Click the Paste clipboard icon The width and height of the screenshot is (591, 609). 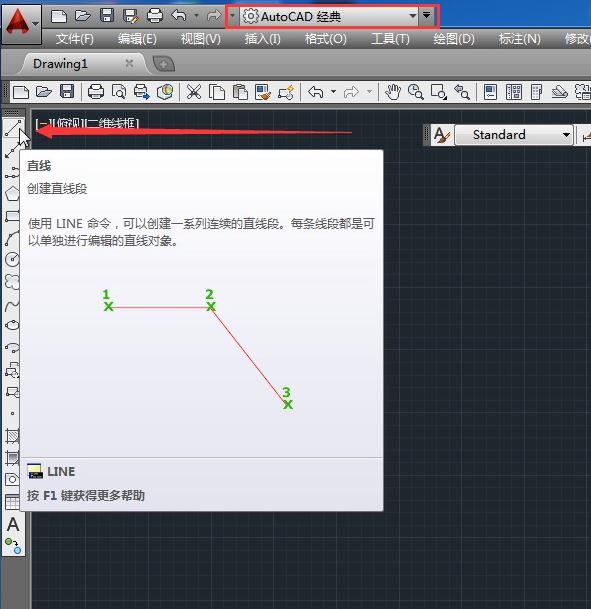click(x=240, y=92)
